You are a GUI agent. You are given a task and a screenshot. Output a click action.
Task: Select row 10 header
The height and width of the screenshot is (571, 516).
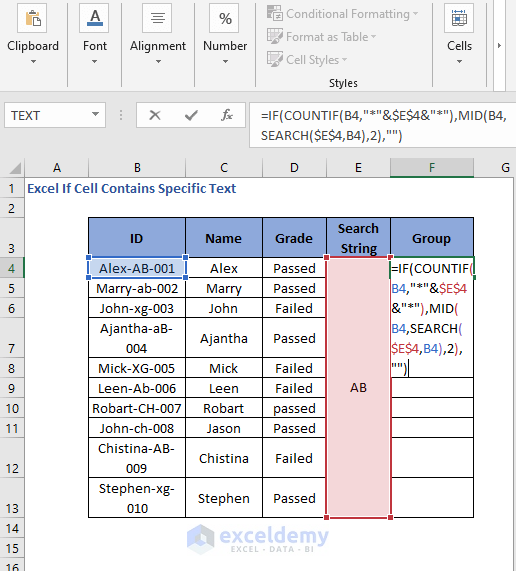point(12,408)
